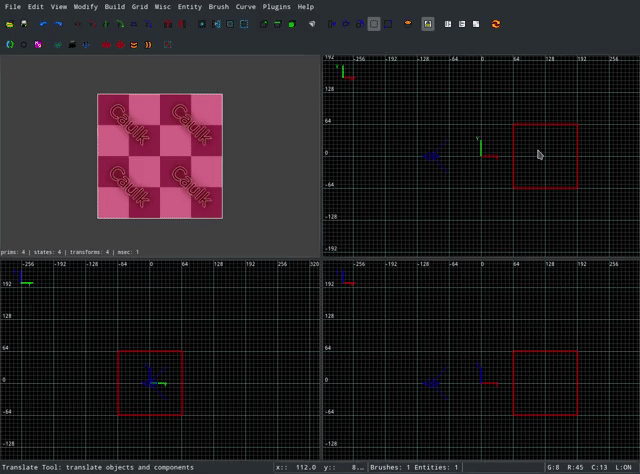Image resolution: width=640 pixels, height=474 pixels.
Task: Click the pink Caulk textured brush in camera view
Action: (x=160, y=155)
